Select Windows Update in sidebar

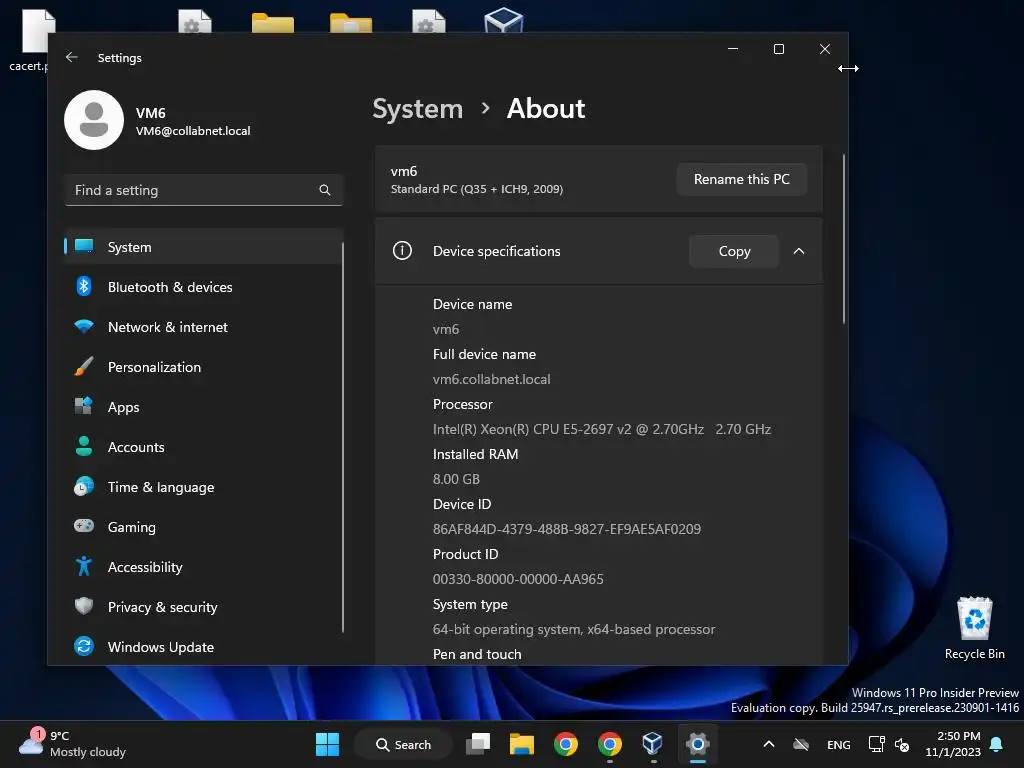point(204,647)
